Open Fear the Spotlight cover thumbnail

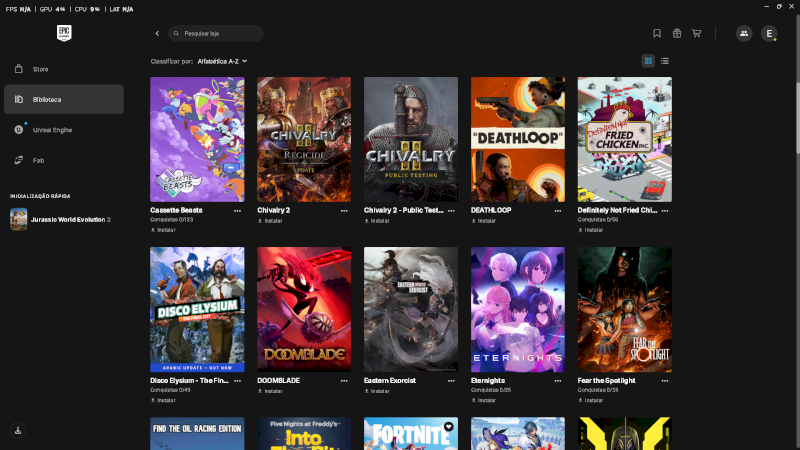pyautogui.click(x=624, y=310)
